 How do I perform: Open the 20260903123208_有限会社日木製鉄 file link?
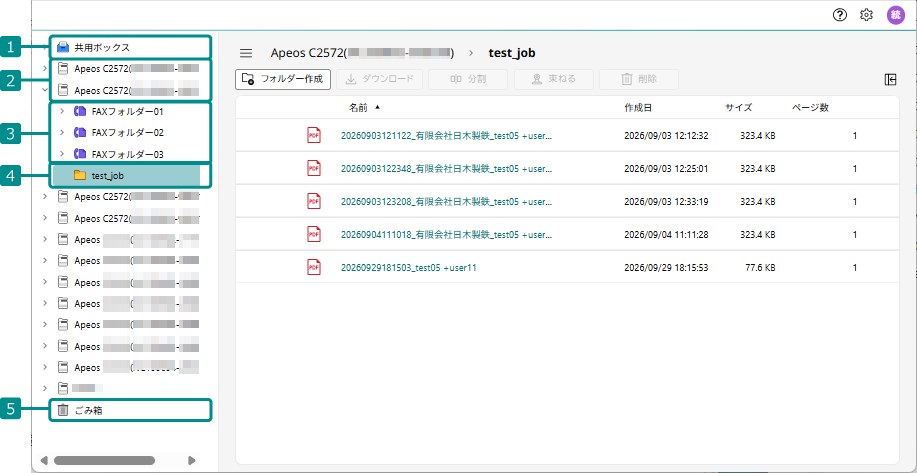(x=446, y=201)
